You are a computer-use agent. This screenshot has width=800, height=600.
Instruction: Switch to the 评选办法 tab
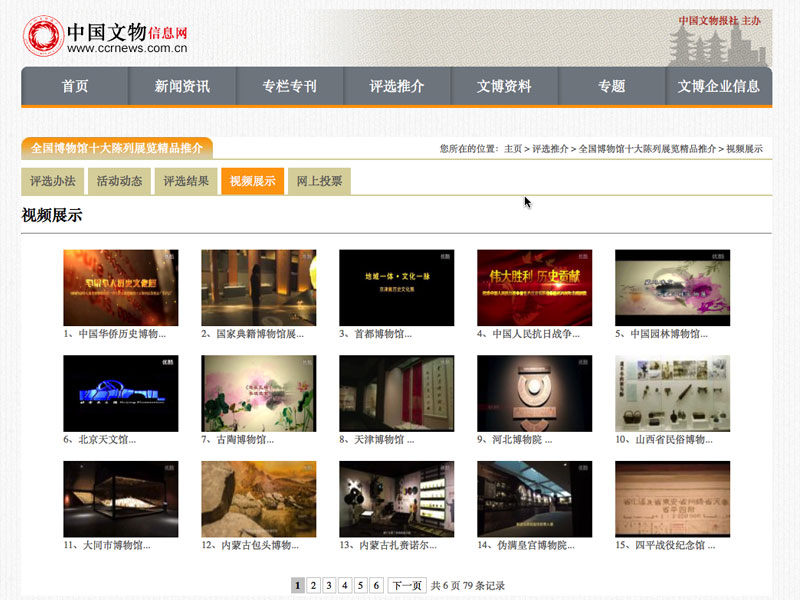tap(53, 181)
